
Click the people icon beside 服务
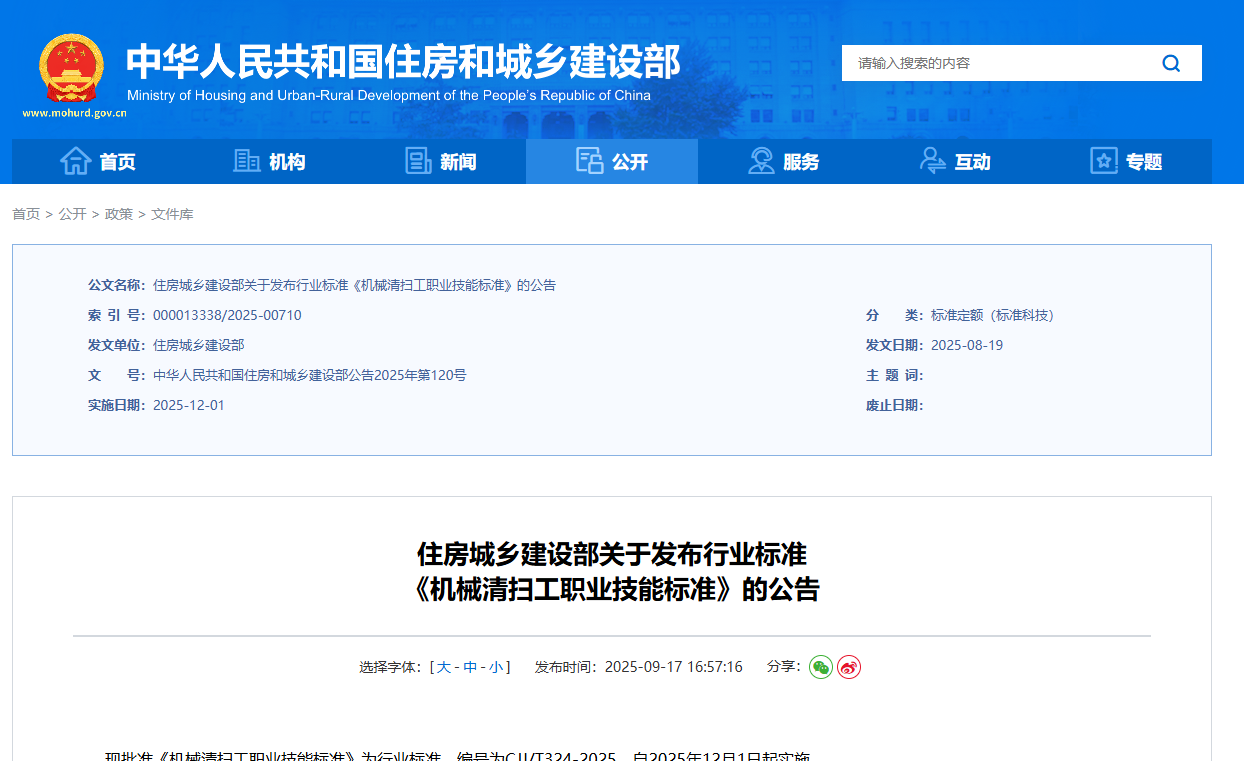760,161
